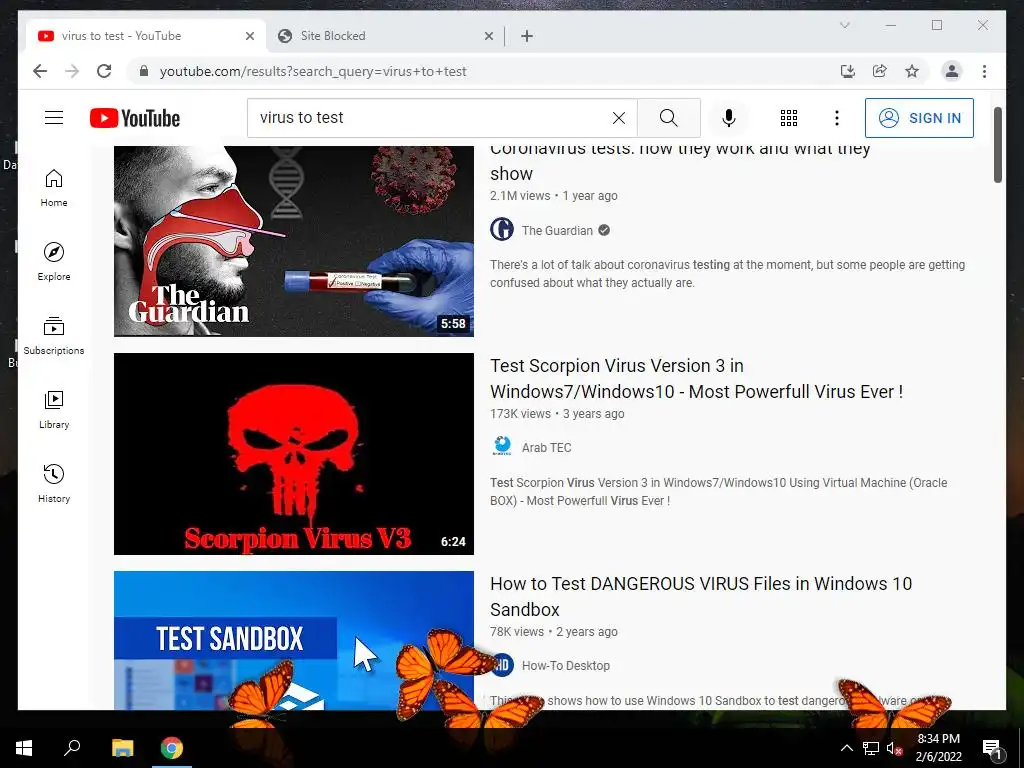
Task: Click the "173K views" text
Action: (520, 414)
